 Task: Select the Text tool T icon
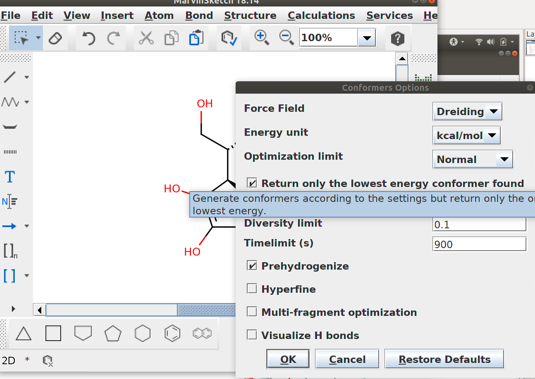click(10, 177)
